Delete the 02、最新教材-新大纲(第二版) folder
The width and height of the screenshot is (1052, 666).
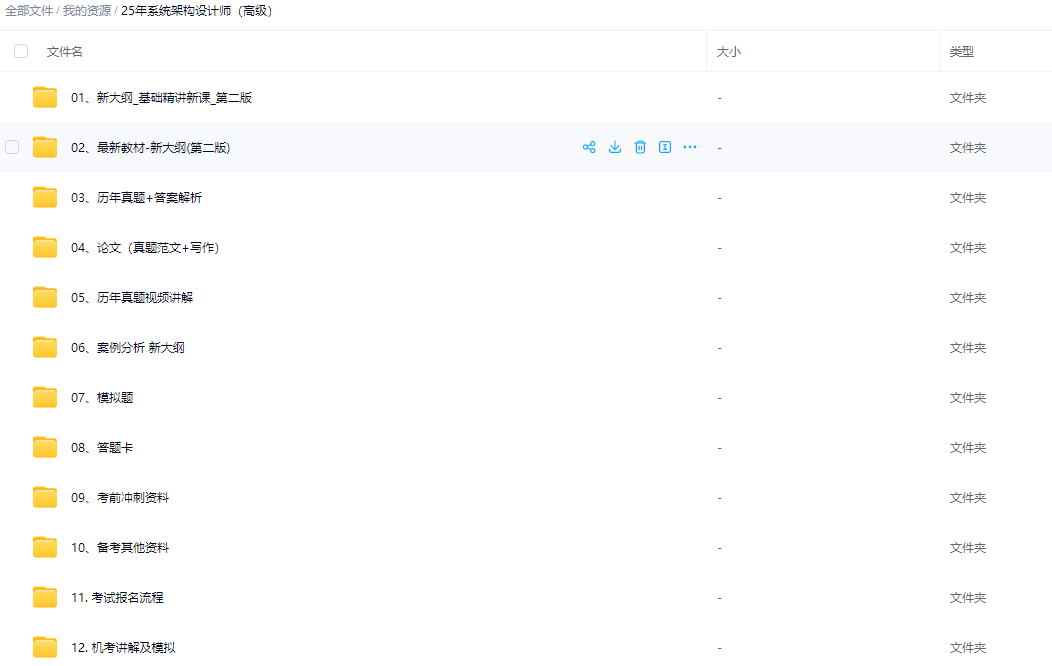pos(640,147)
